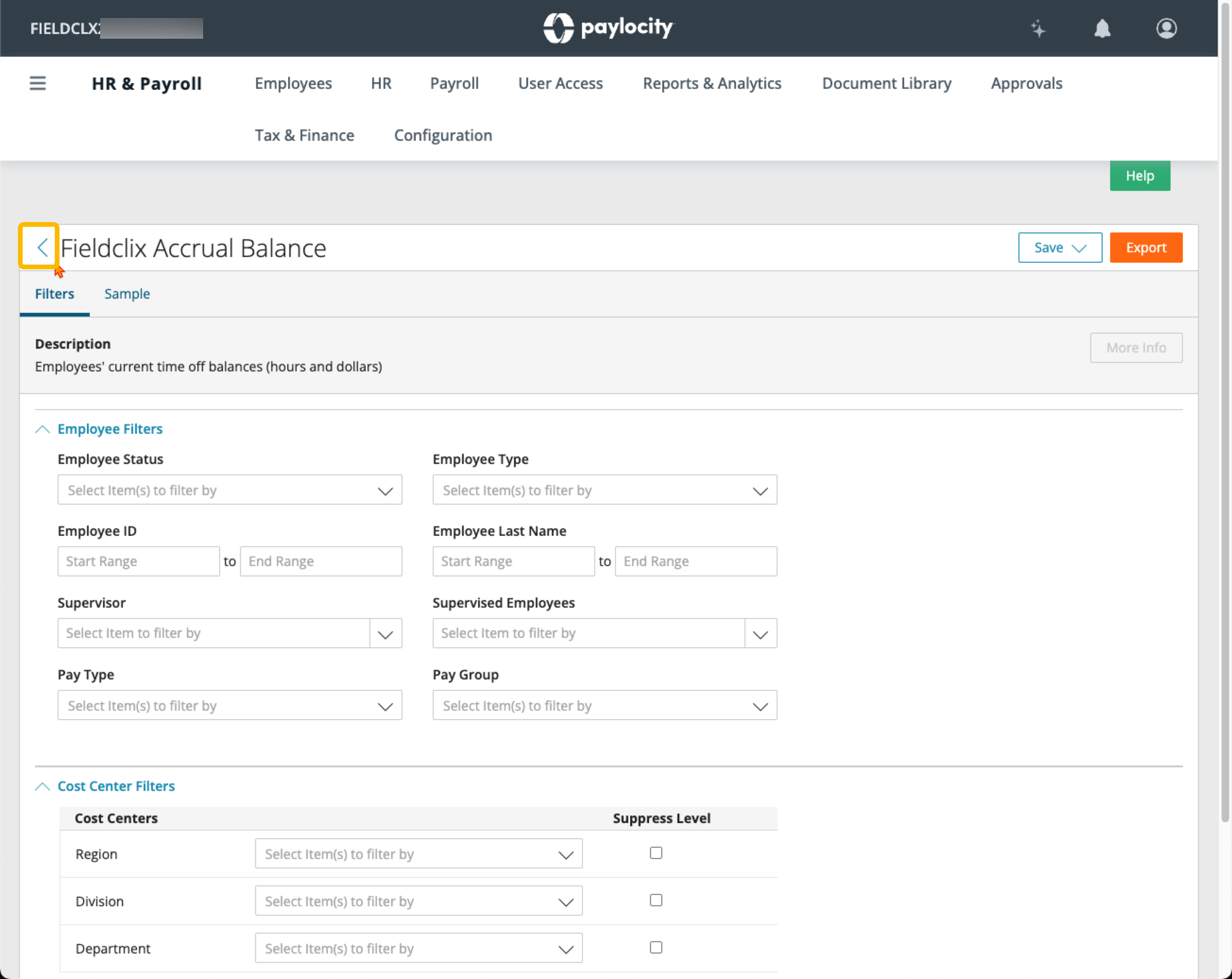Click the Employee ID Start Range field
This screenshot has height=979, width=1232.
pos(139,561)
